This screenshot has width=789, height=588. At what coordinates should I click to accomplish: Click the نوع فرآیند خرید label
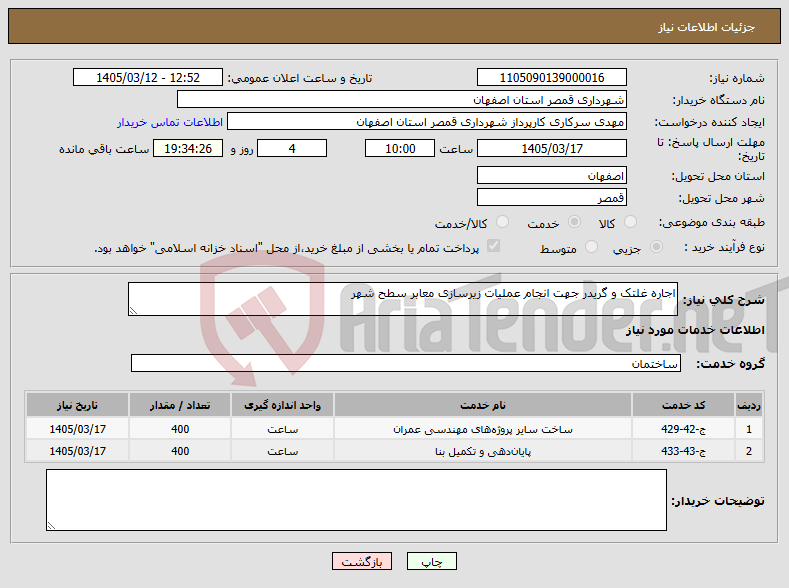(x=724, y=247)
